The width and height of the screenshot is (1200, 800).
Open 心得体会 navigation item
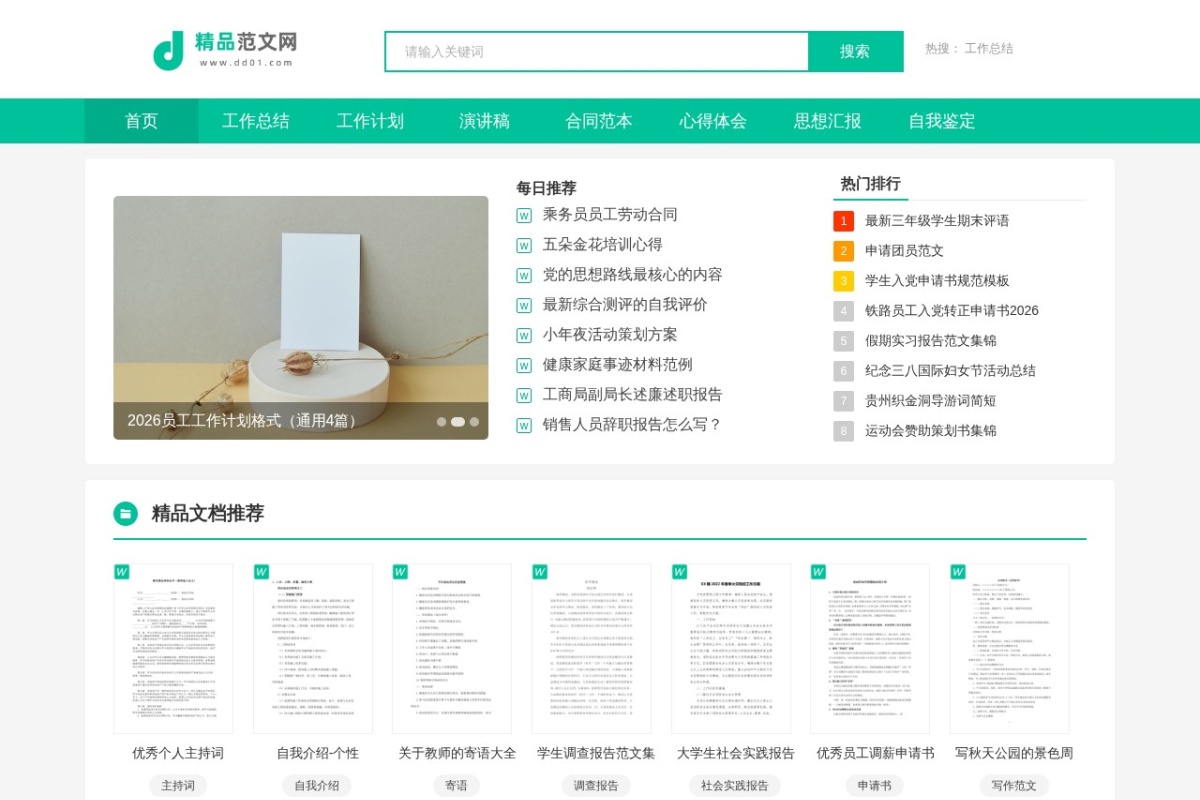713,121
